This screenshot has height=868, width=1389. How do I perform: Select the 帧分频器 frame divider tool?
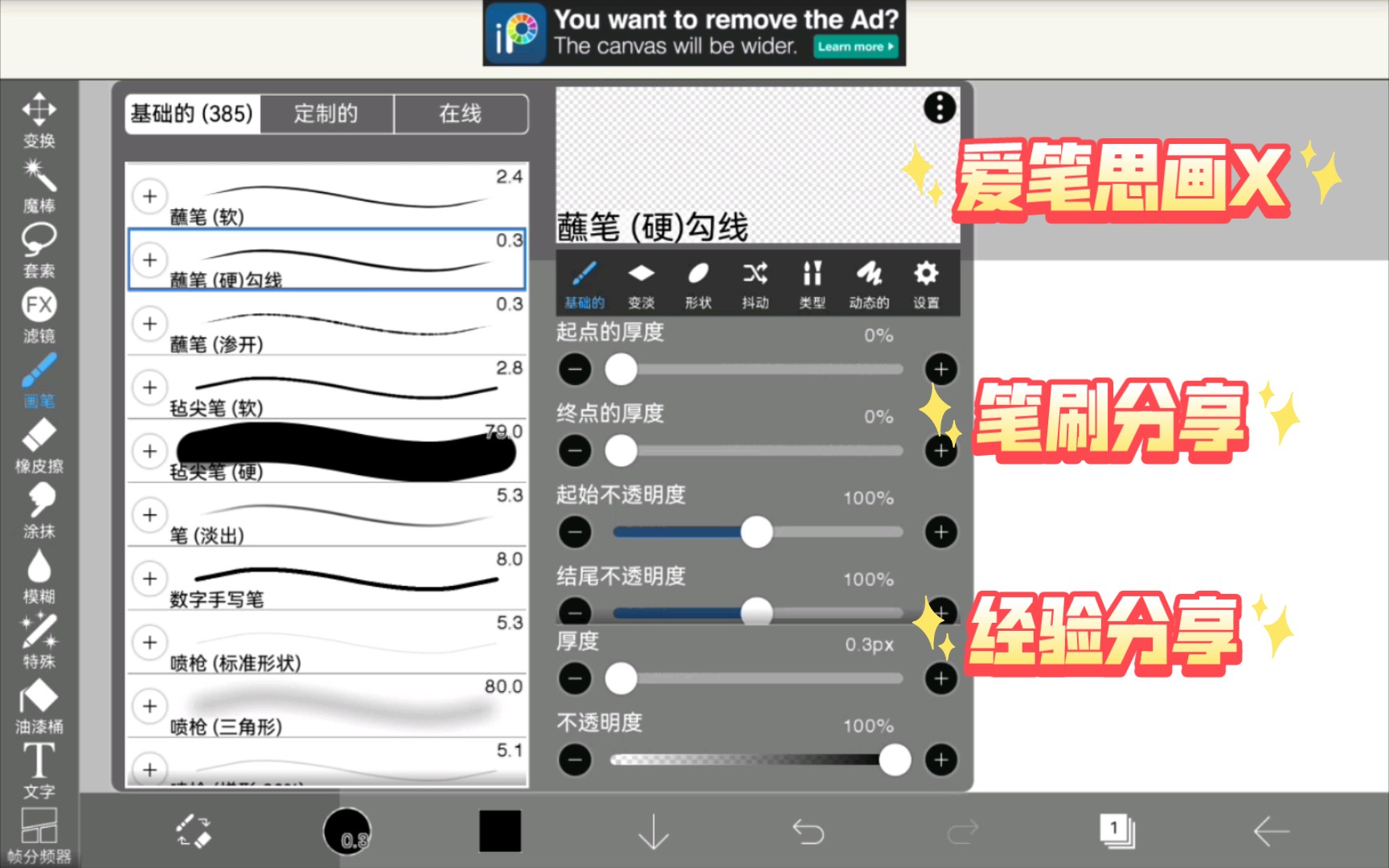[x=39, y=836]
